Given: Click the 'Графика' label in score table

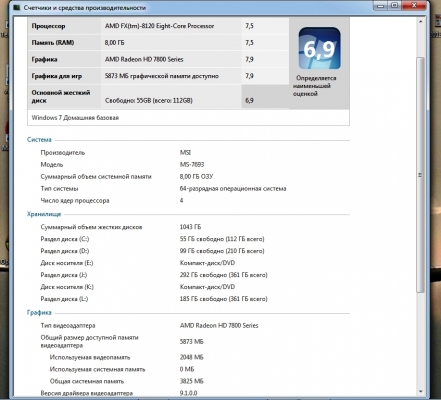Looking at the screenshot, I should click(44, 59).
